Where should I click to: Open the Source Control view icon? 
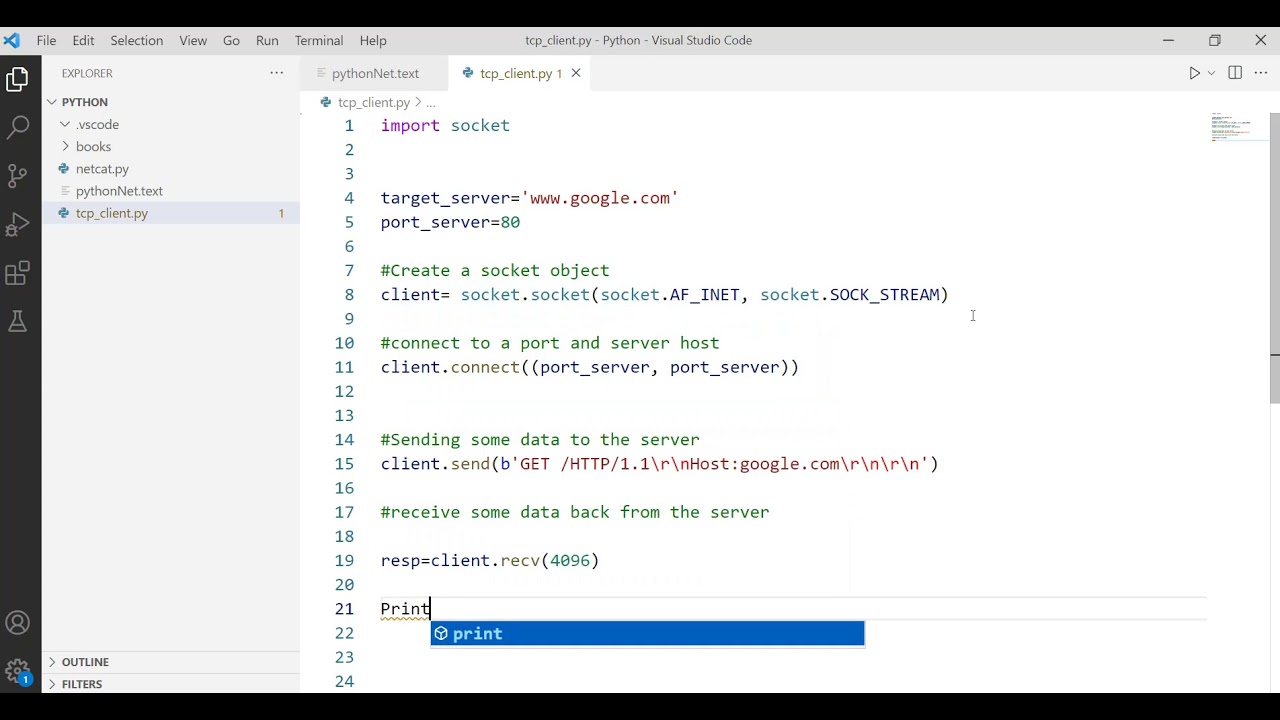[x=17, y=176]
